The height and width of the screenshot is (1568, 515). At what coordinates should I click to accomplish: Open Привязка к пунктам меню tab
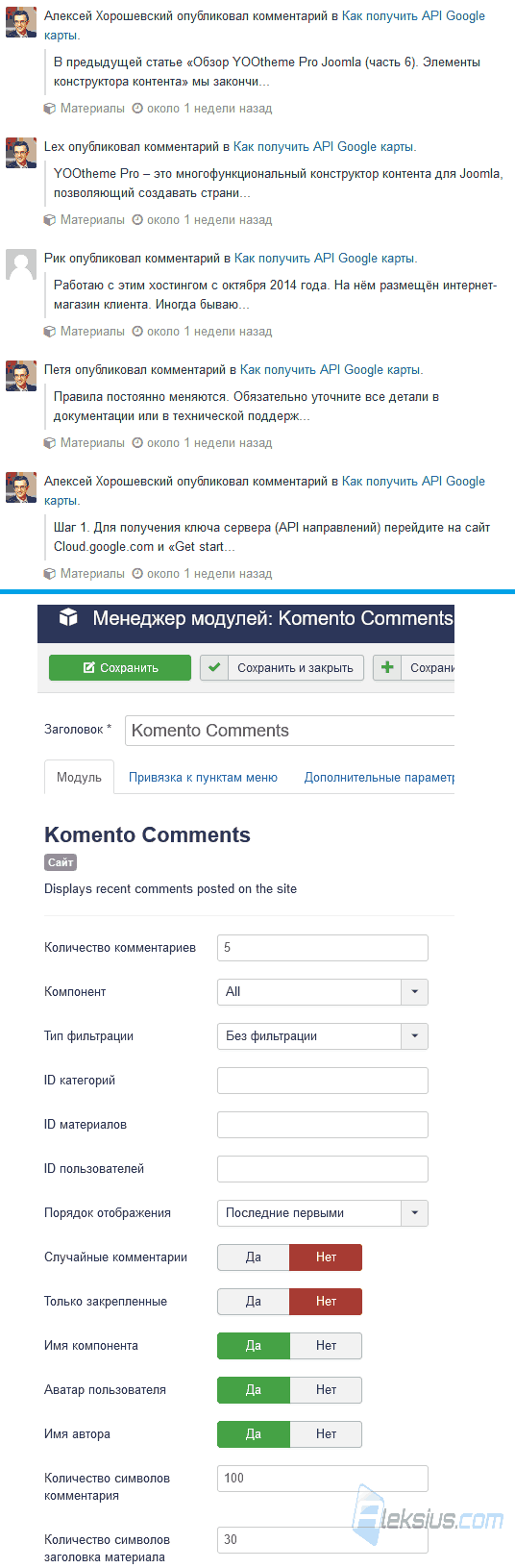click(x=203, y=777)
